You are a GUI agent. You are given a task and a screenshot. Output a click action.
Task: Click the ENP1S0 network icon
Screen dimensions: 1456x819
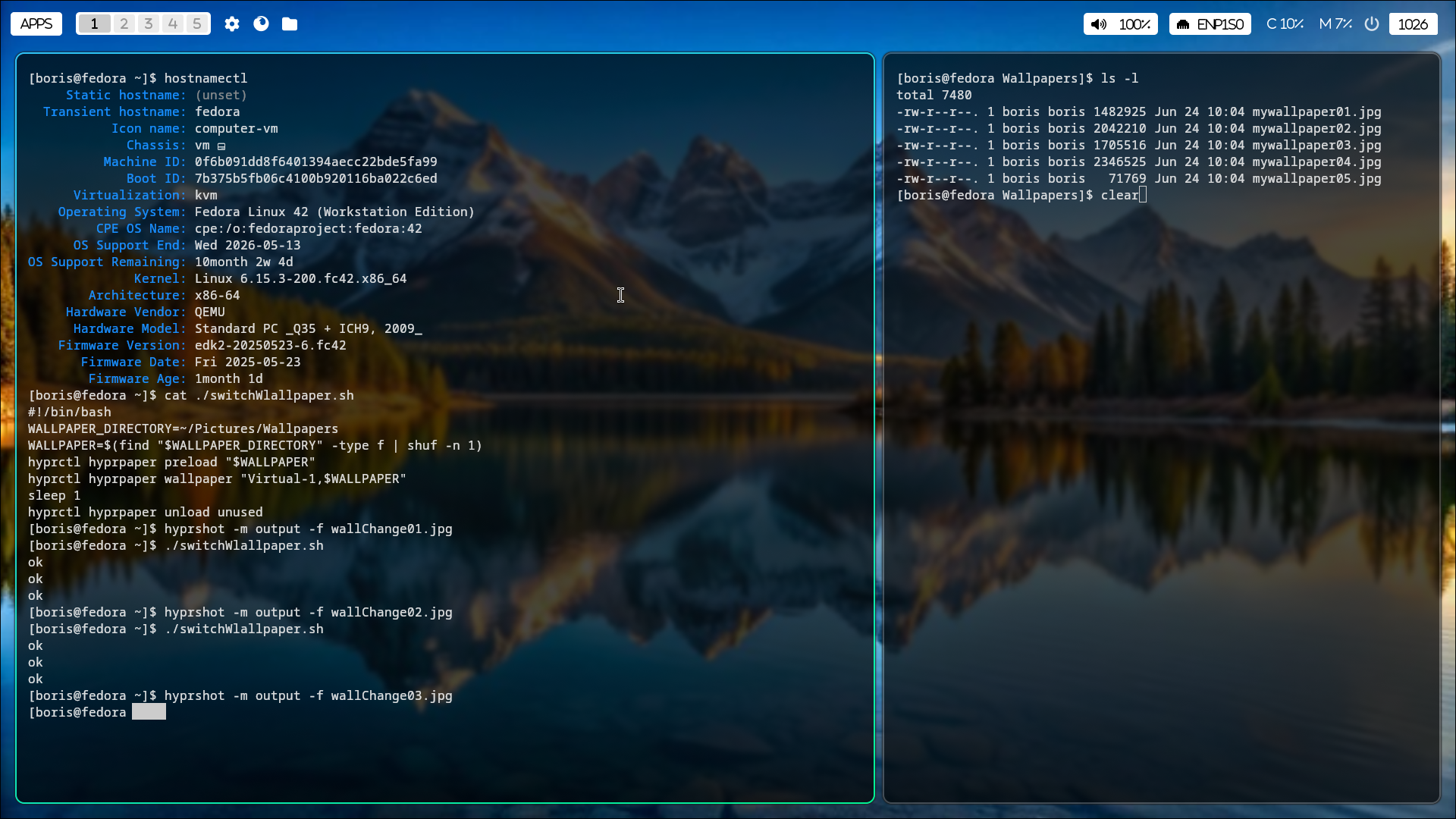tap(1183, 24)
